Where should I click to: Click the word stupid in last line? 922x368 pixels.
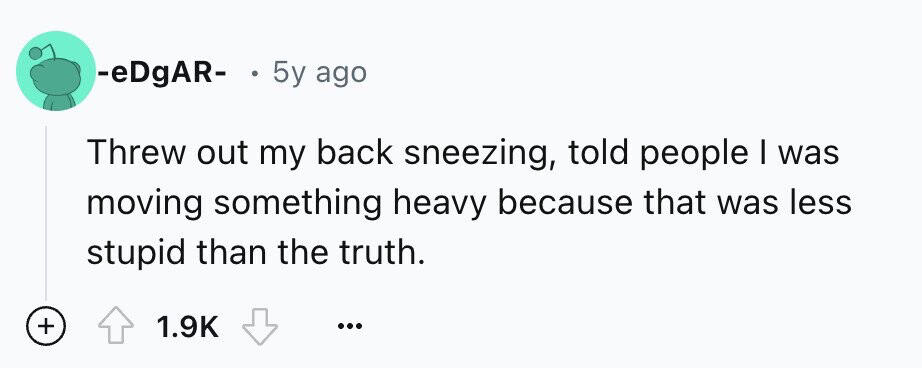pyautogui.click(x=137, y=254)
